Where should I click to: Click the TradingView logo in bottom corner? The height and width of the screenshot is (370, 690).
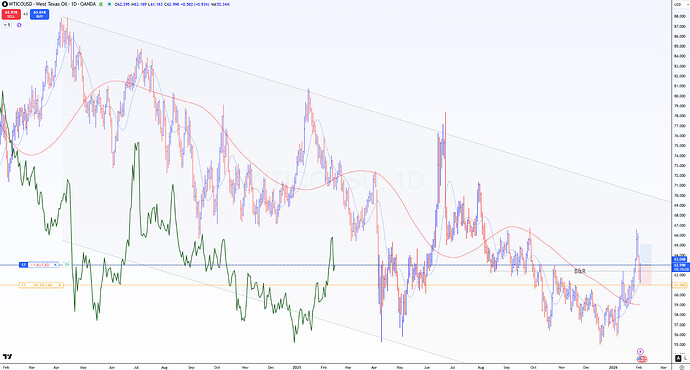click(x=7, y=356)
